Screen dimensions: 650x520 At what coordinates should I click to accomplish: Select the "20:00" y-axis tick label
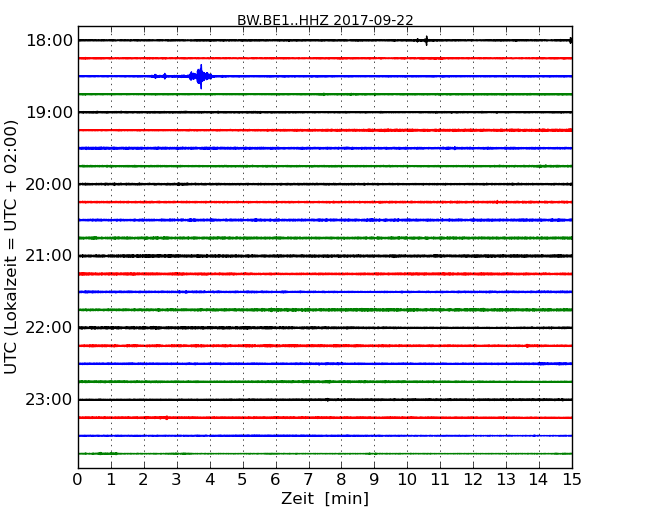(x=49, y=184)
